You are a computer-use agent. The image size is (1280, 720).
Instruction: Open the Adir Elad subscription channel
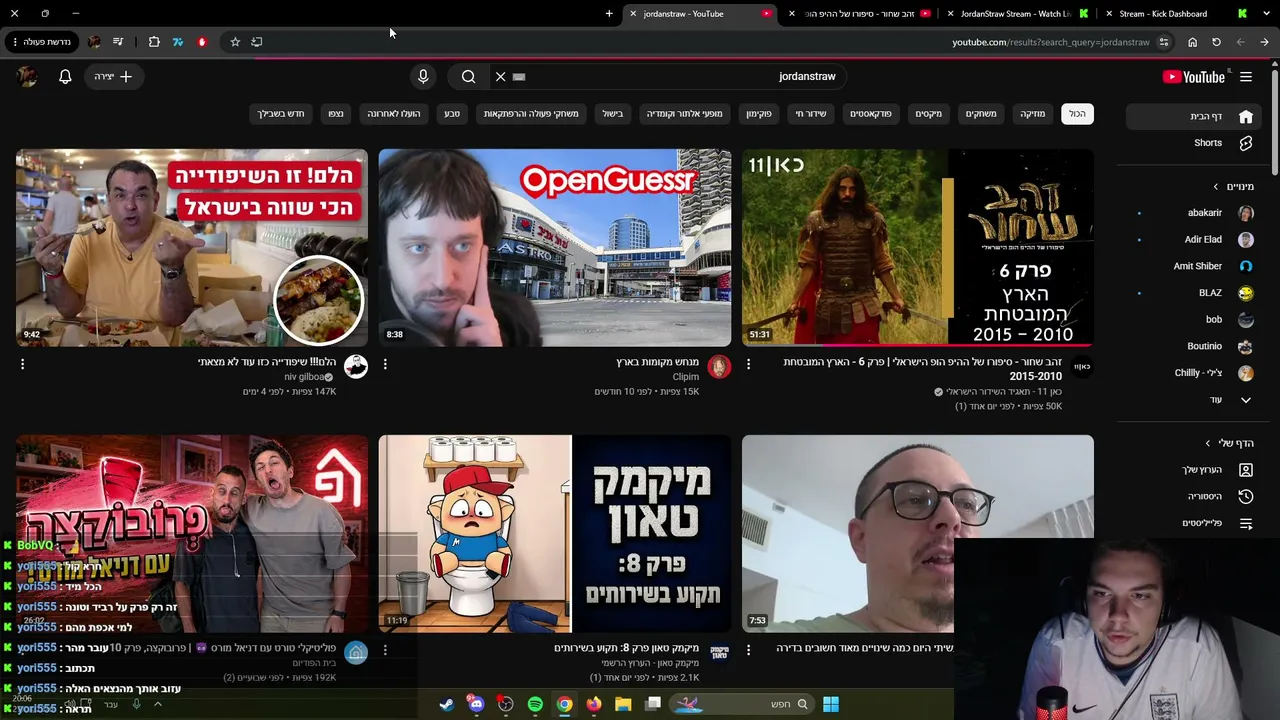click(1194, 240)
